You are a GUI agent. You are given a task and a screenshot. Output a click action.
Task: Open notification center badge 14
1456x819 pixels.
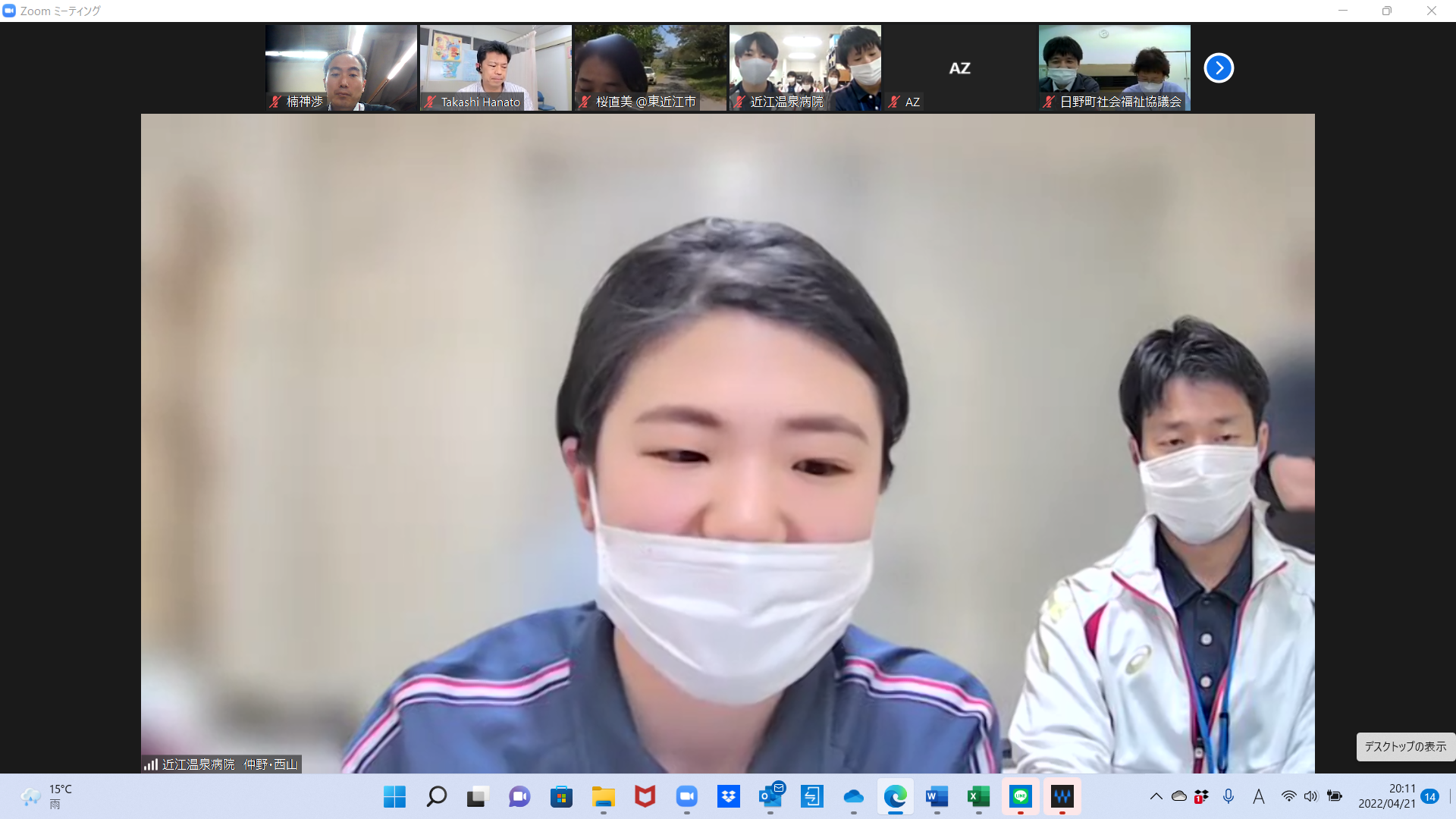(x=1429, y=796)
